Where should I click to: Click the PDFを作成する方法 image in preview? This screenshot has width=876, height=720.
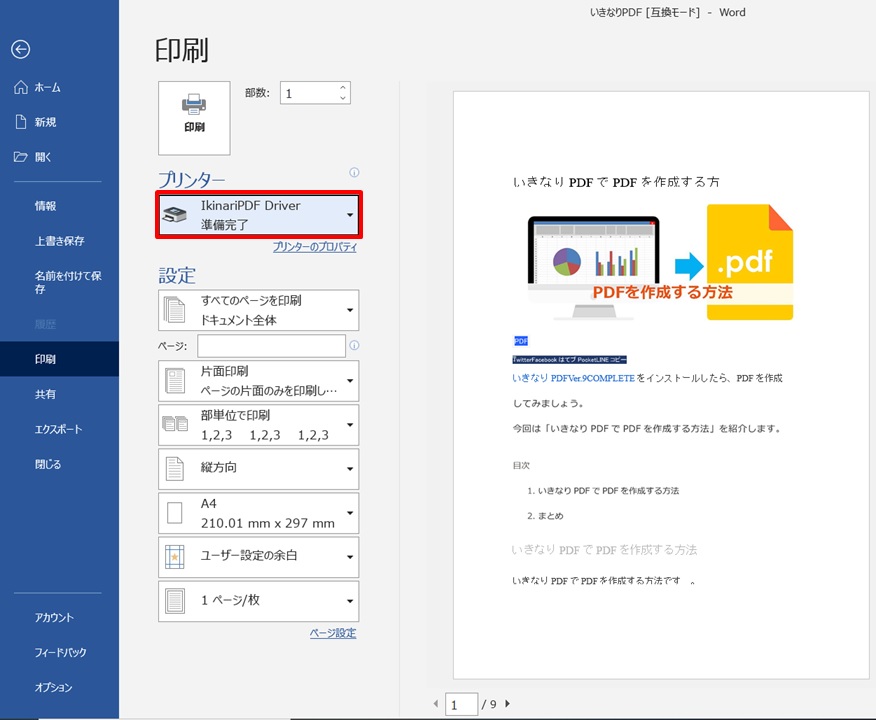660,263
